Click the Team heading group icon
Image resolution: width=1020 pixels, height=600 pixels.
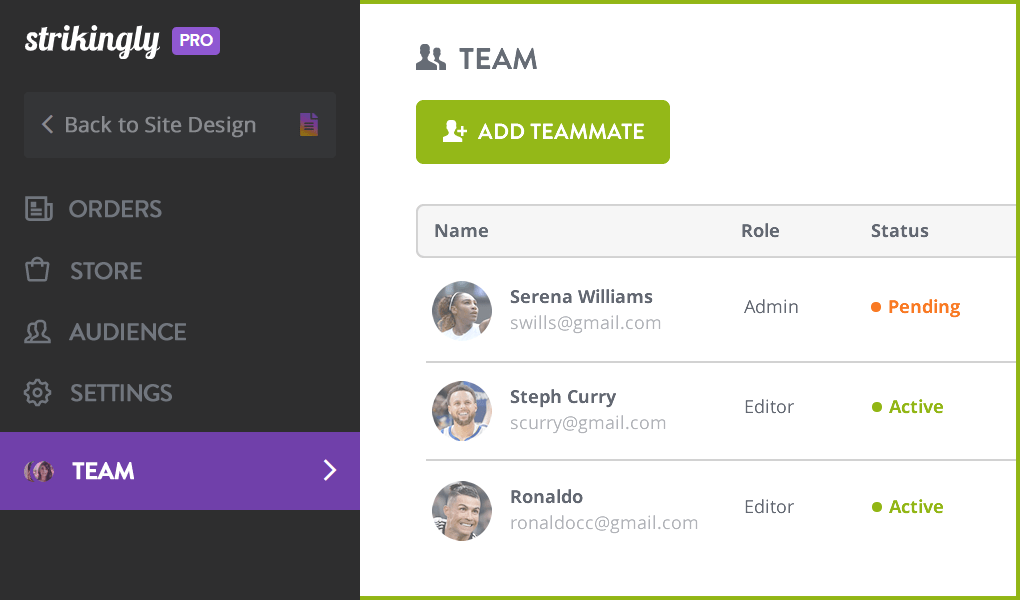coord(430,57)
